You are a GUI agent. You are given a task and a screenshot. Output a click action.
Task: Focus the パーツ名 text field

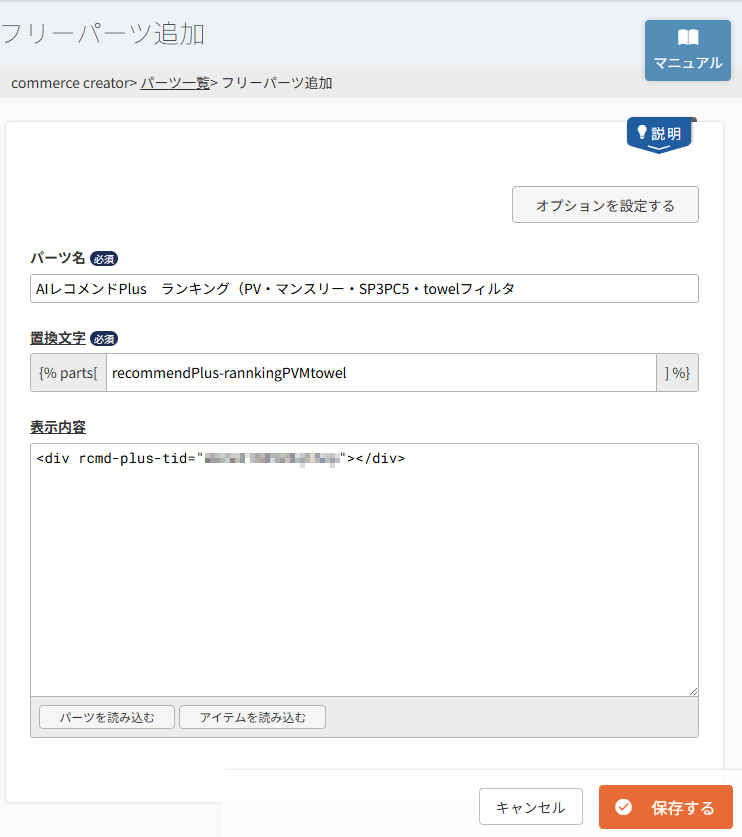point(364,289)
